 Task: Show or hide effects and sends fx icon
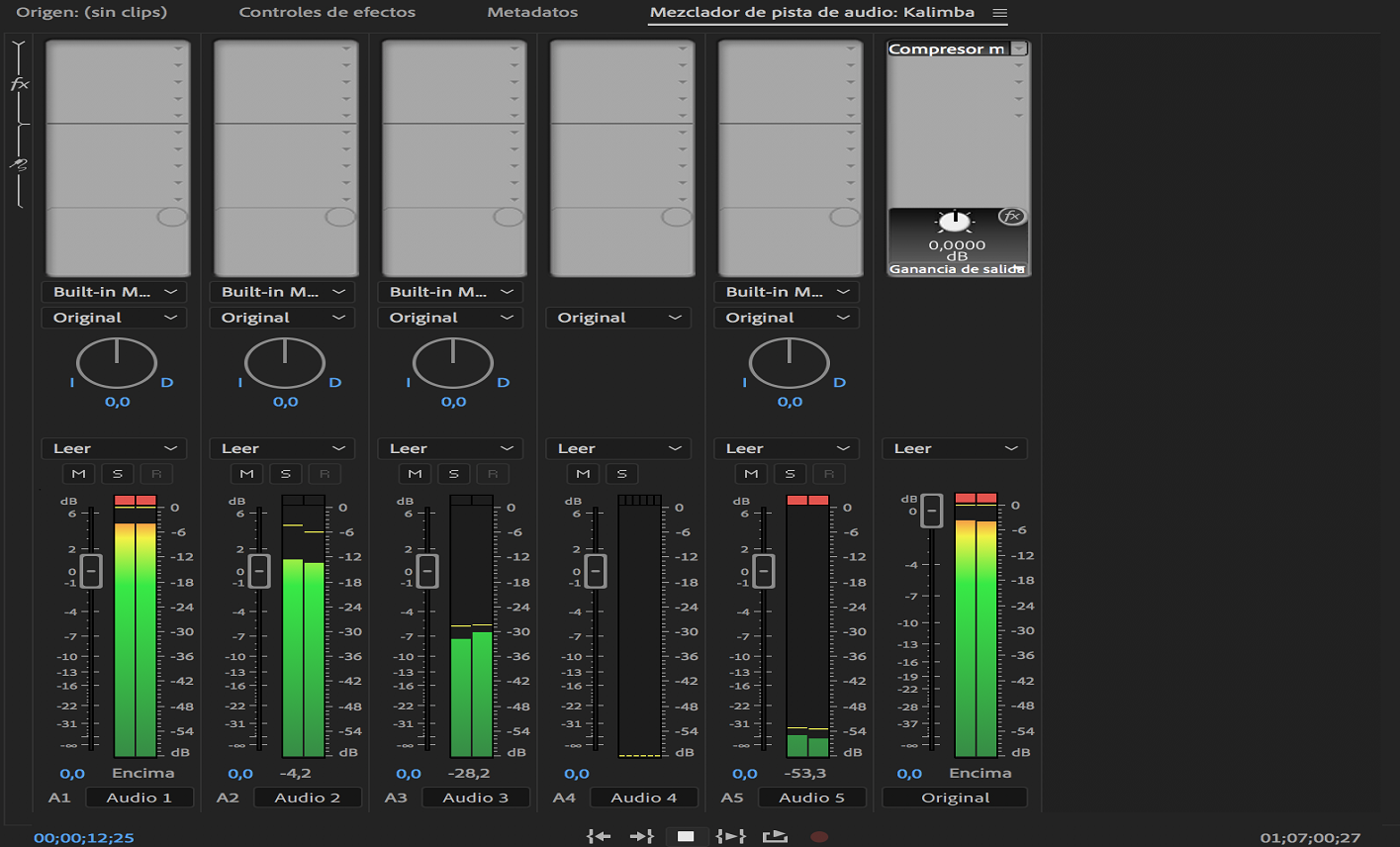19,84
